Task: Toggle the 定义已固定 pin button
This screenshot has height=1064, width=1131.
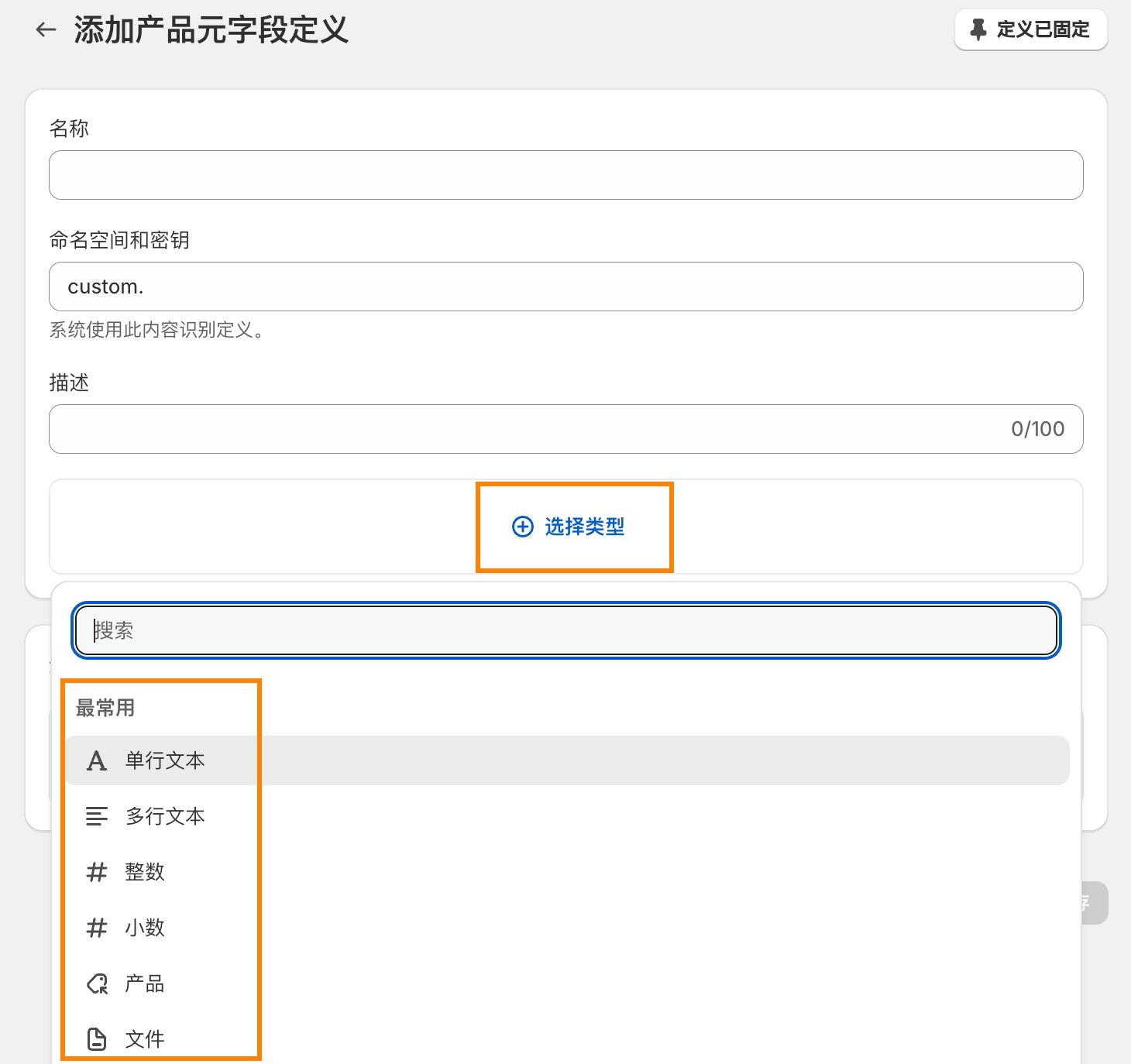Action: coord(1030,29)
